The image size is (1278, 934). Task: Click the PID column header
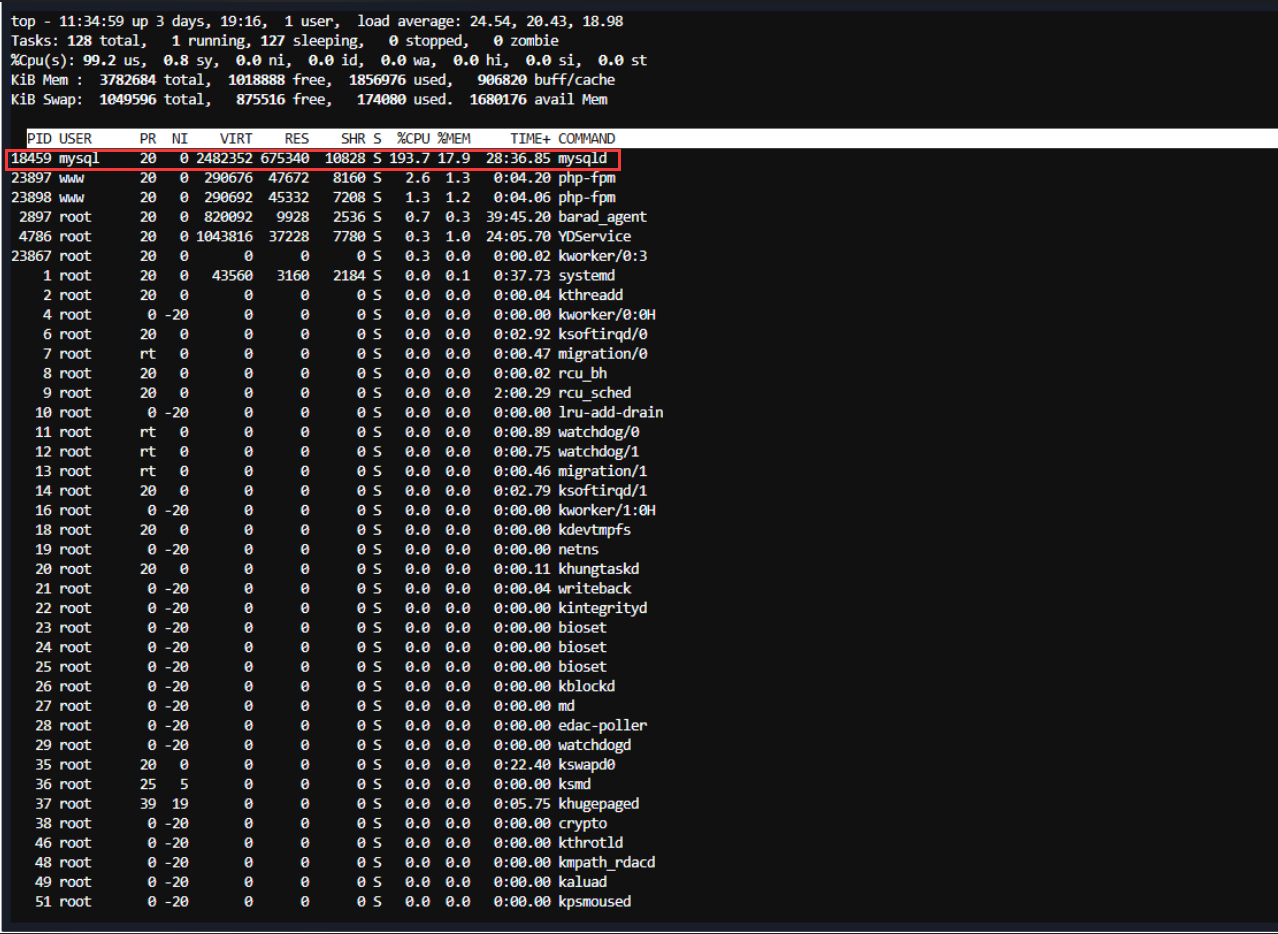pos(39,138)
